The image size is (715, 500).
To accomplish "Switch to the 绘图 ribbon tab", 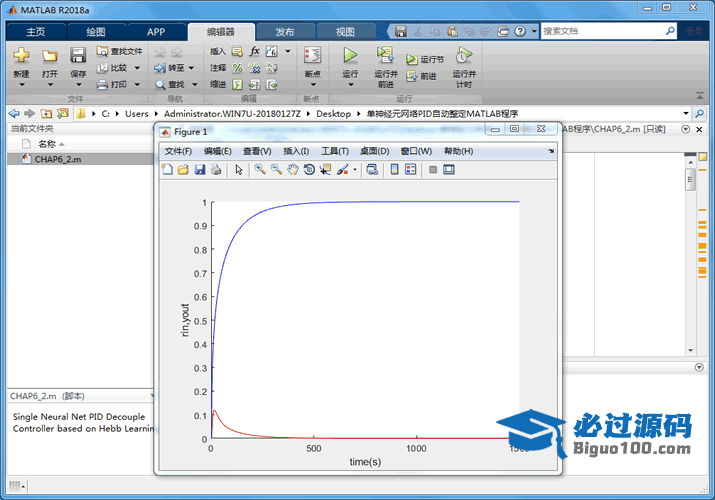I will tap(95, 32).
